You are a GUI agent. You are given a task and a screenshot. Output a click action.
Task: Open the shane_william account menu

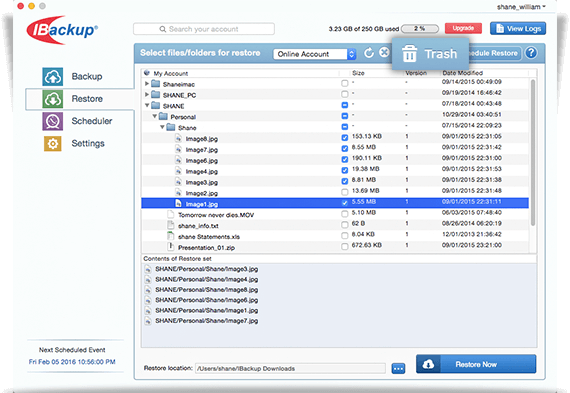[521, 7]
